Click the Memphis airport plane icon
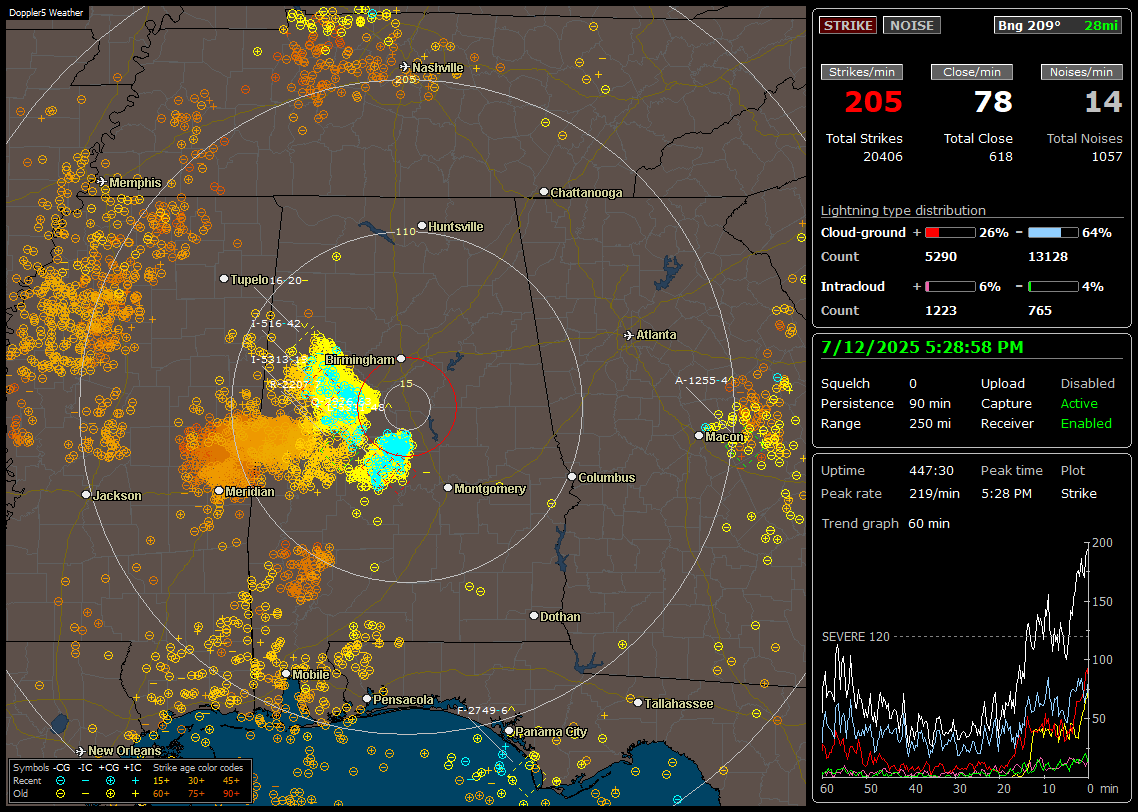The height and width of the screenshot is (812, 1138). 102,182
